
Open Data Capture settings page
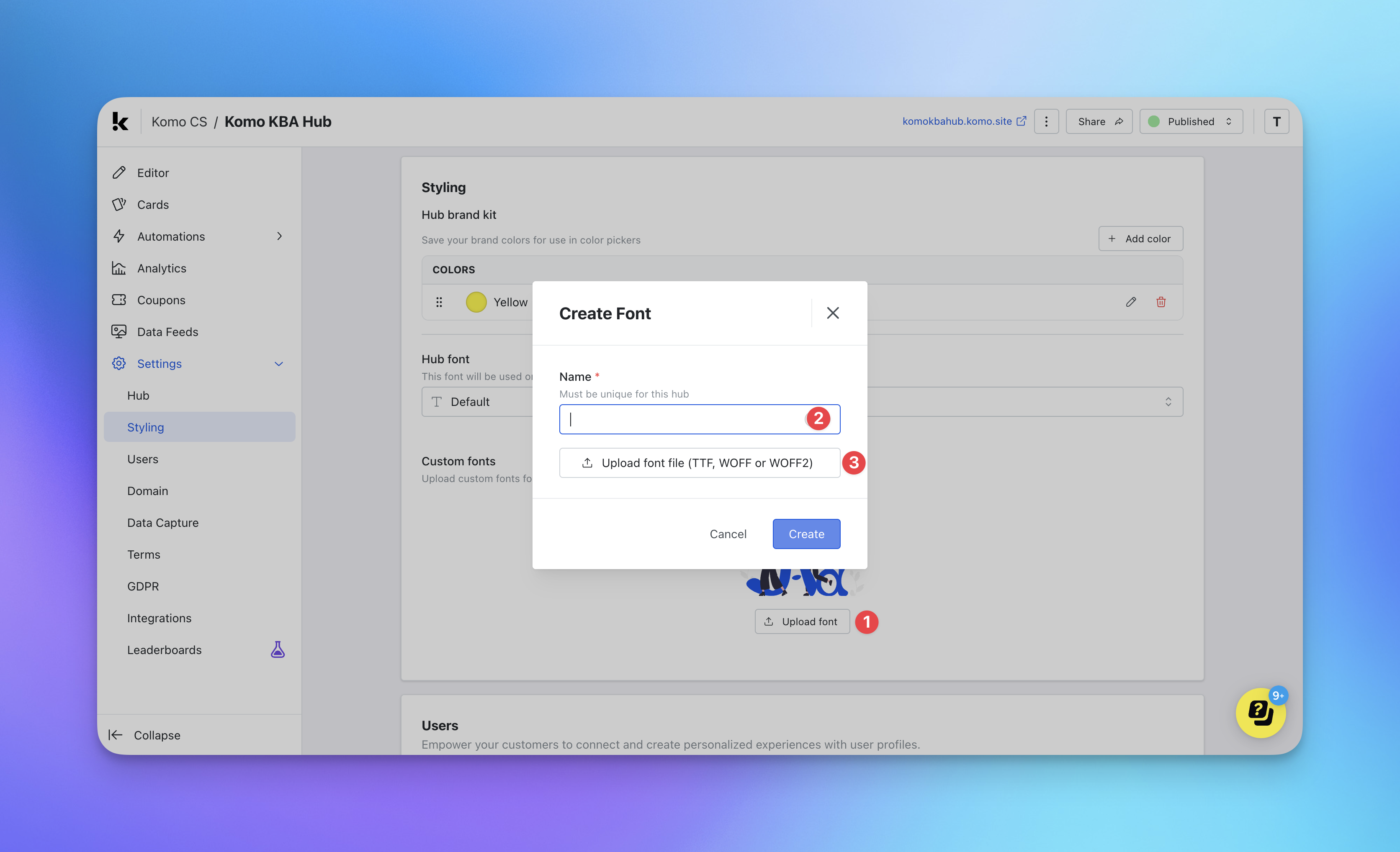click(x=162, y=523)
